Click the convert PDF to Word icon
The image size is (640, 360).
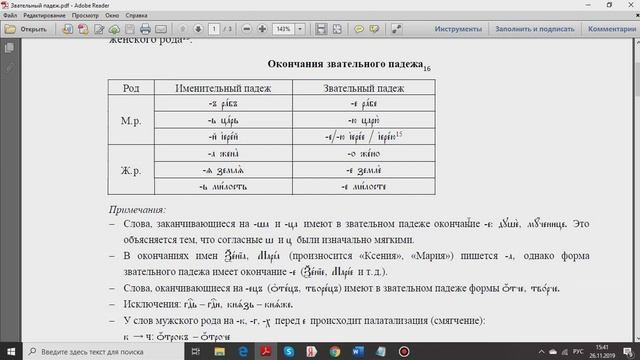[x=67, y=29]
